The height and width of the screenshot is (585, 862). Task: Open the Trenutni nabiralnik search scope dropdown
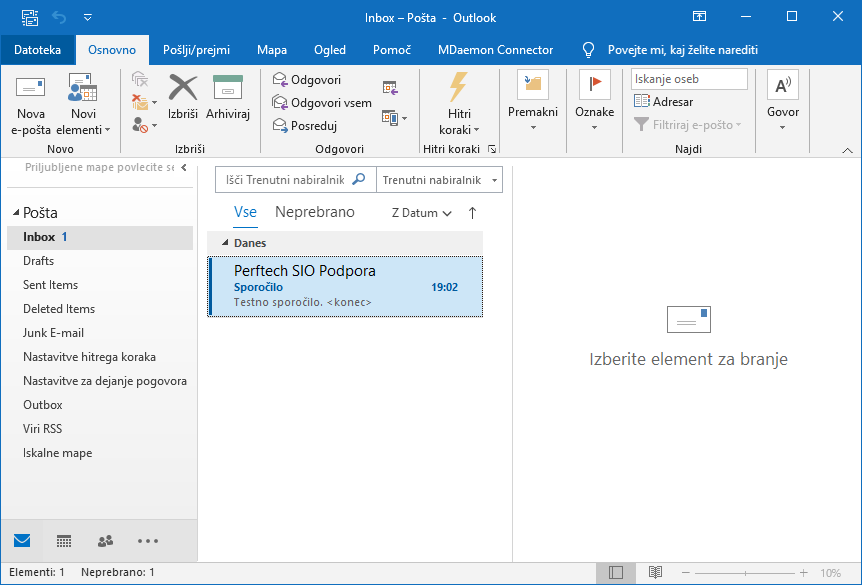[x=438, y=180]
